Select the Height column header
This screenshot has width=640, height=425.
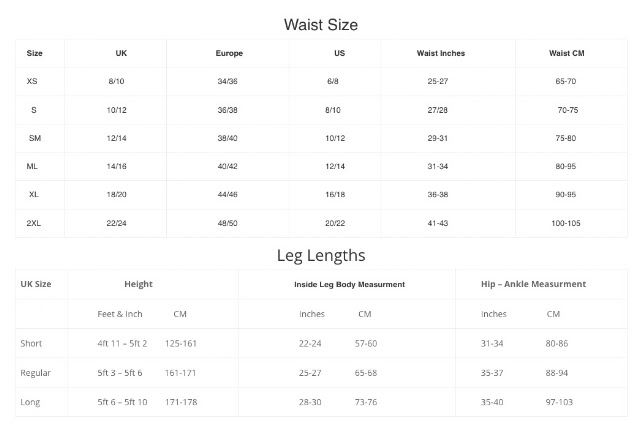(x=138, y=284)
